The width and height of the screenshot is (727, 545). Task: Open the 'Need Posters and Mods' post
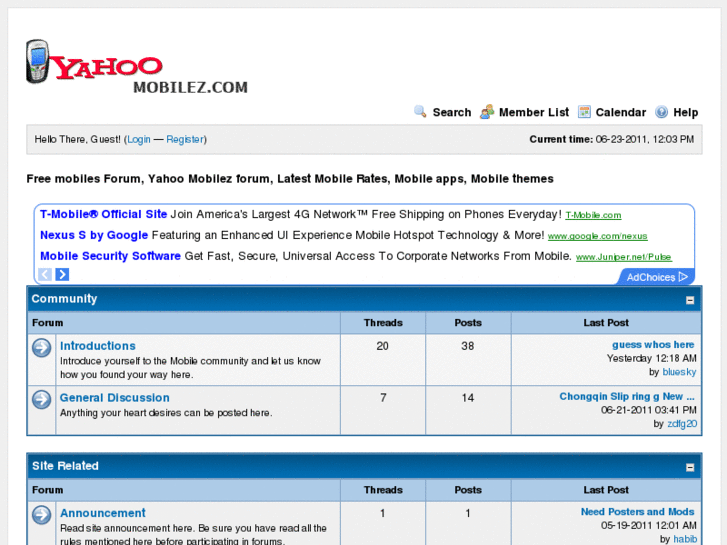(x=638, y=512)
